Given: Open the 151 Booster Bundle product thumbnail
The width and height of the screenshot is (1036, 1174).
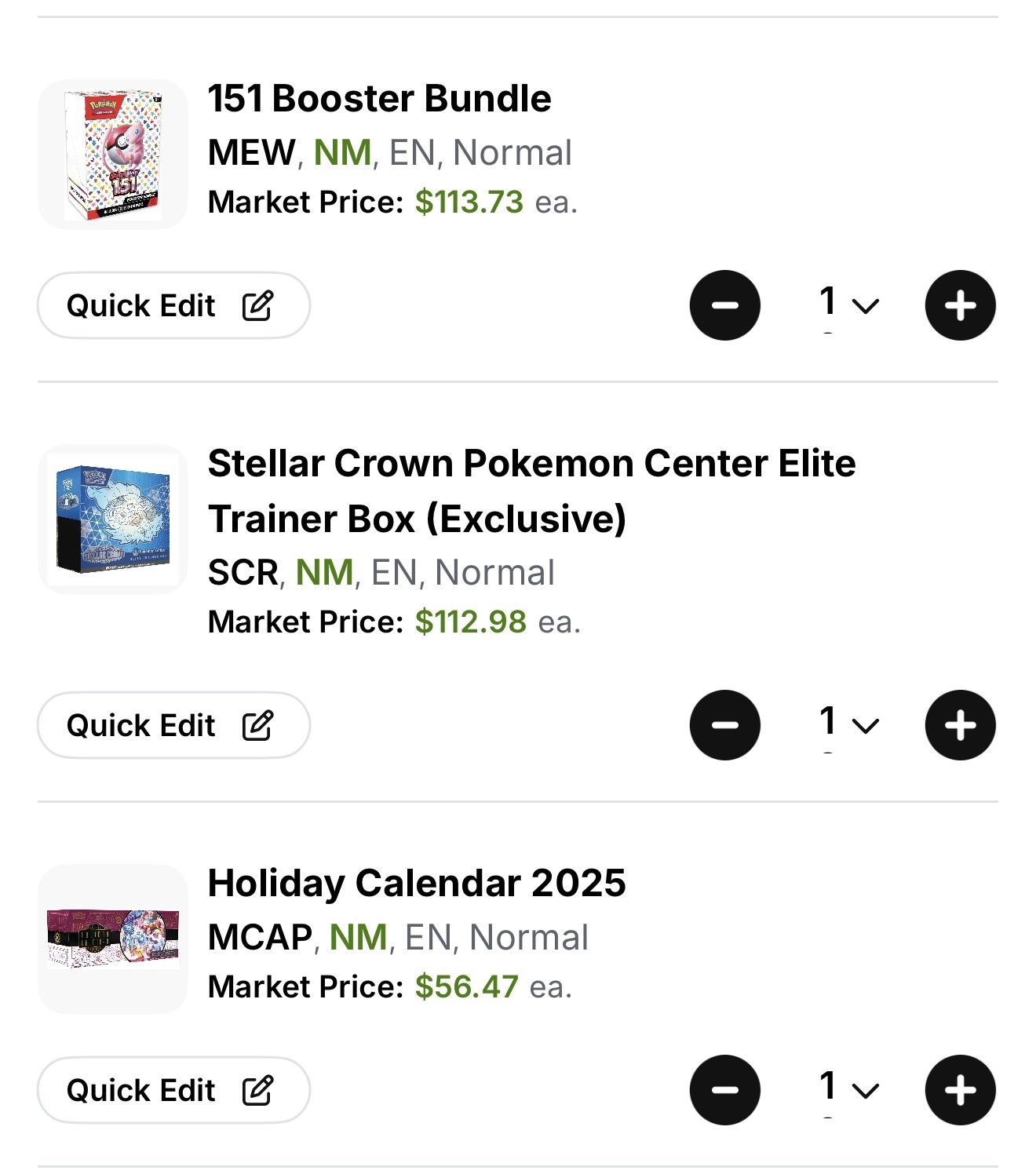Looking at the screenshot, I should (x=113, y=155).
